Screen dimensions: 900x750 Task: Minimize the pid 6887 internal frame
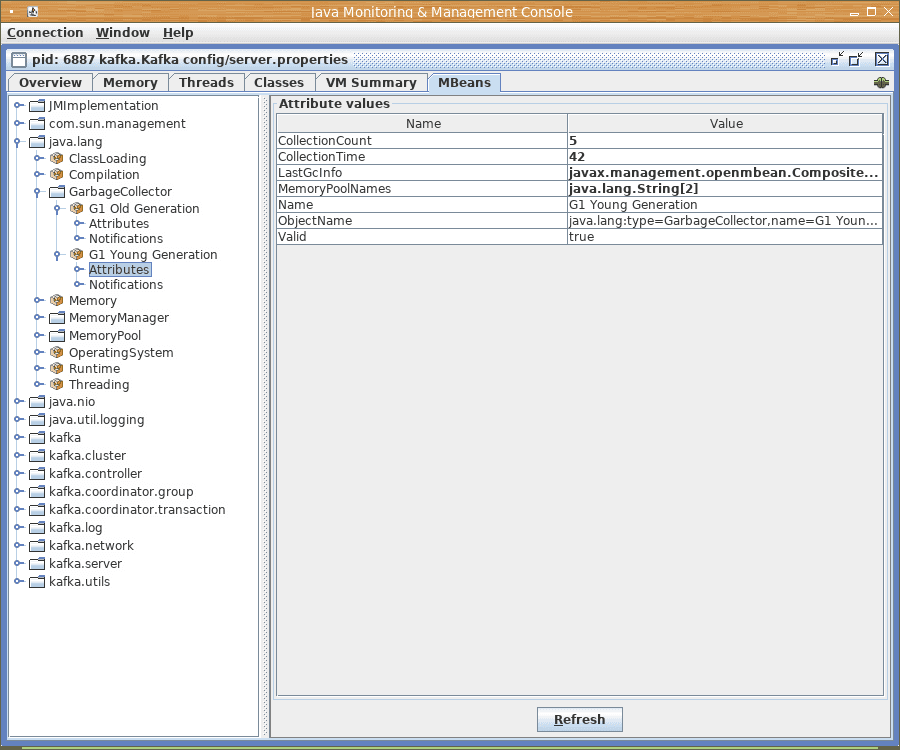coord(837,59)
